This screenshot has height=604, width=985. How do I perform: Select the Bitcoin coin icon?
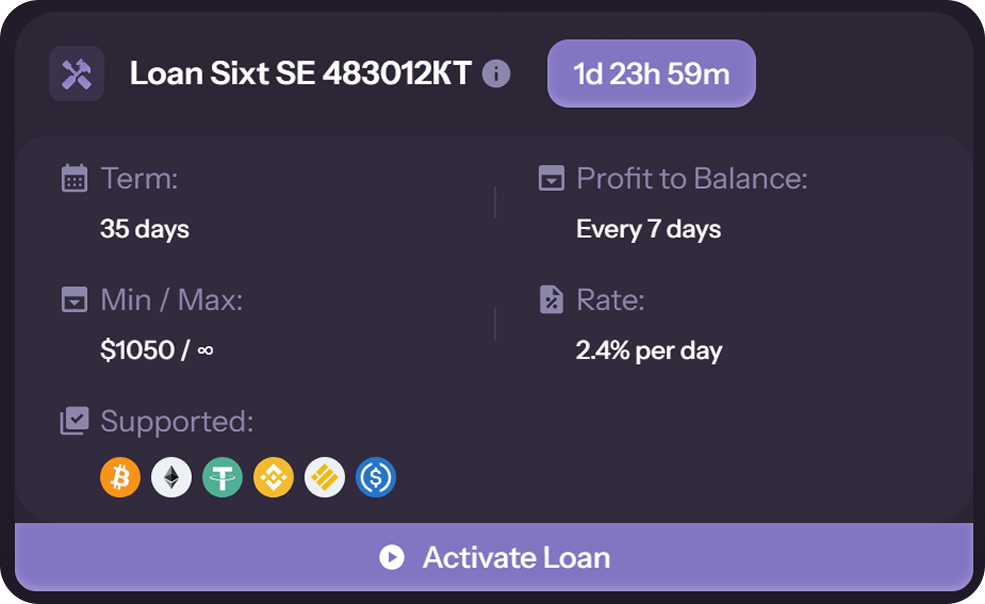click(120, 478)
